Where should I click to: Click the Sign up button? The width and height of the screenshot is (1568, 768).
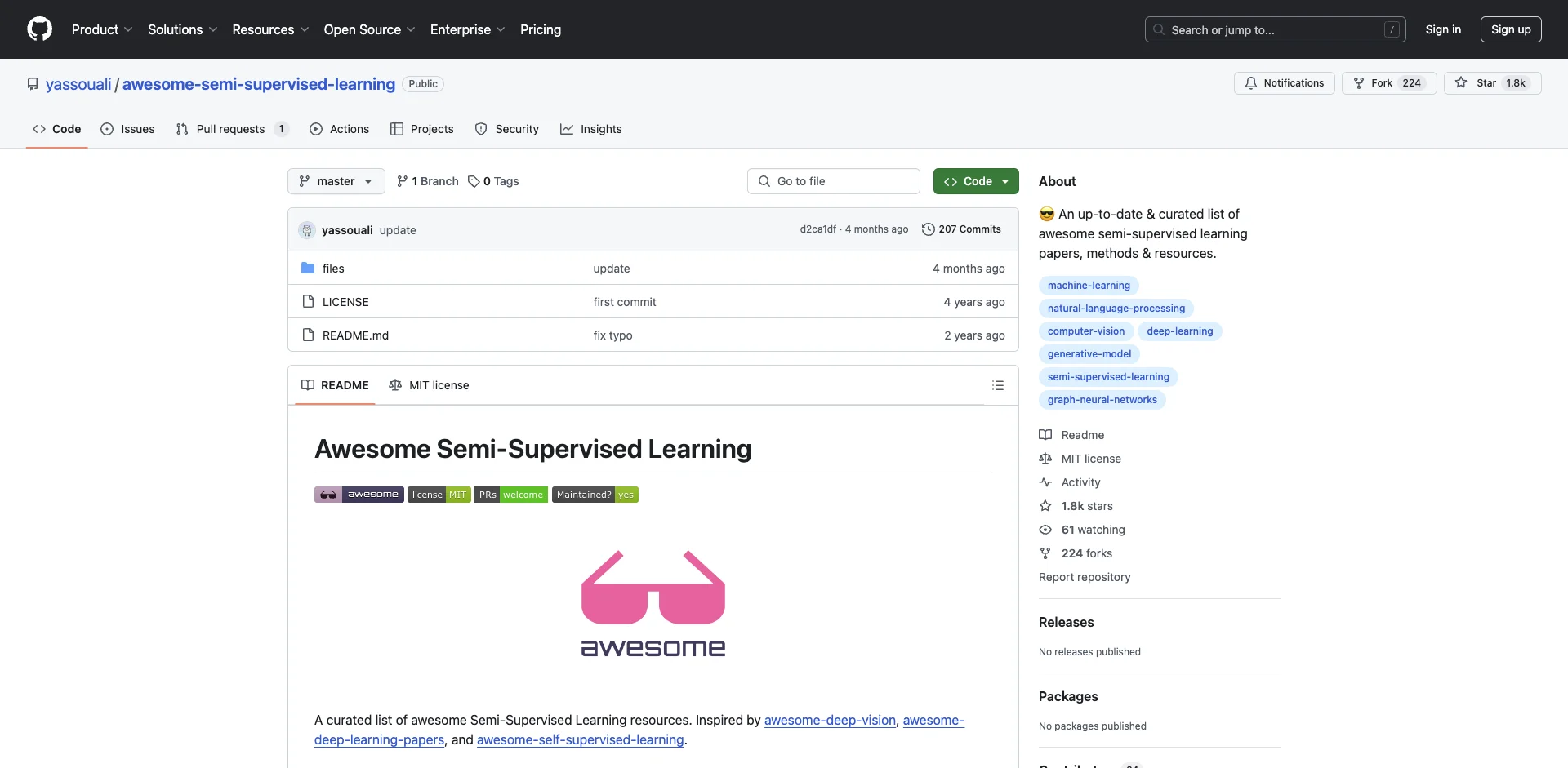[1511, 29]
